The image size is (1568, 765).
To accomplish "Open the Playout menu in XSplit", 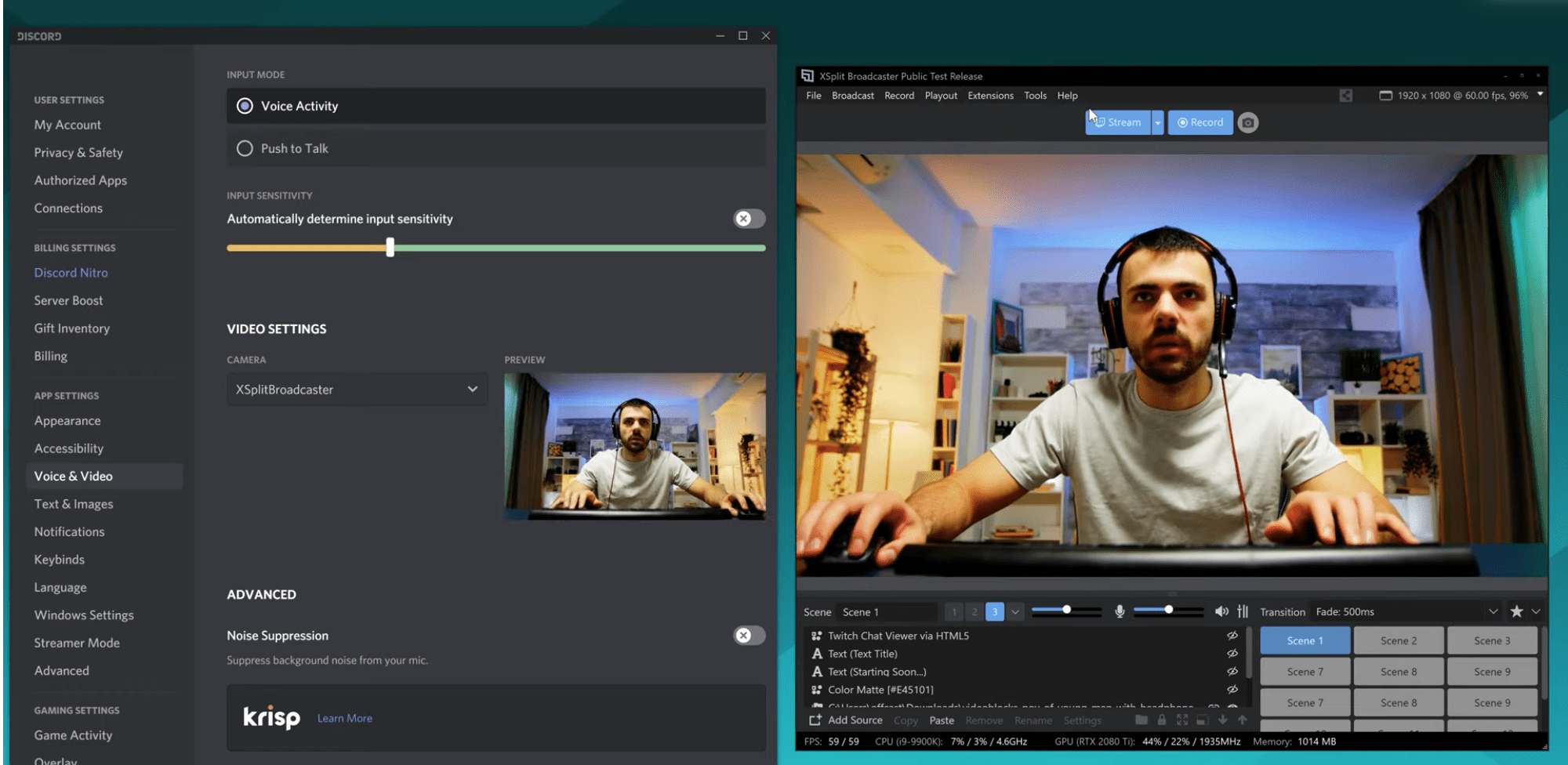I will [941, 96].
